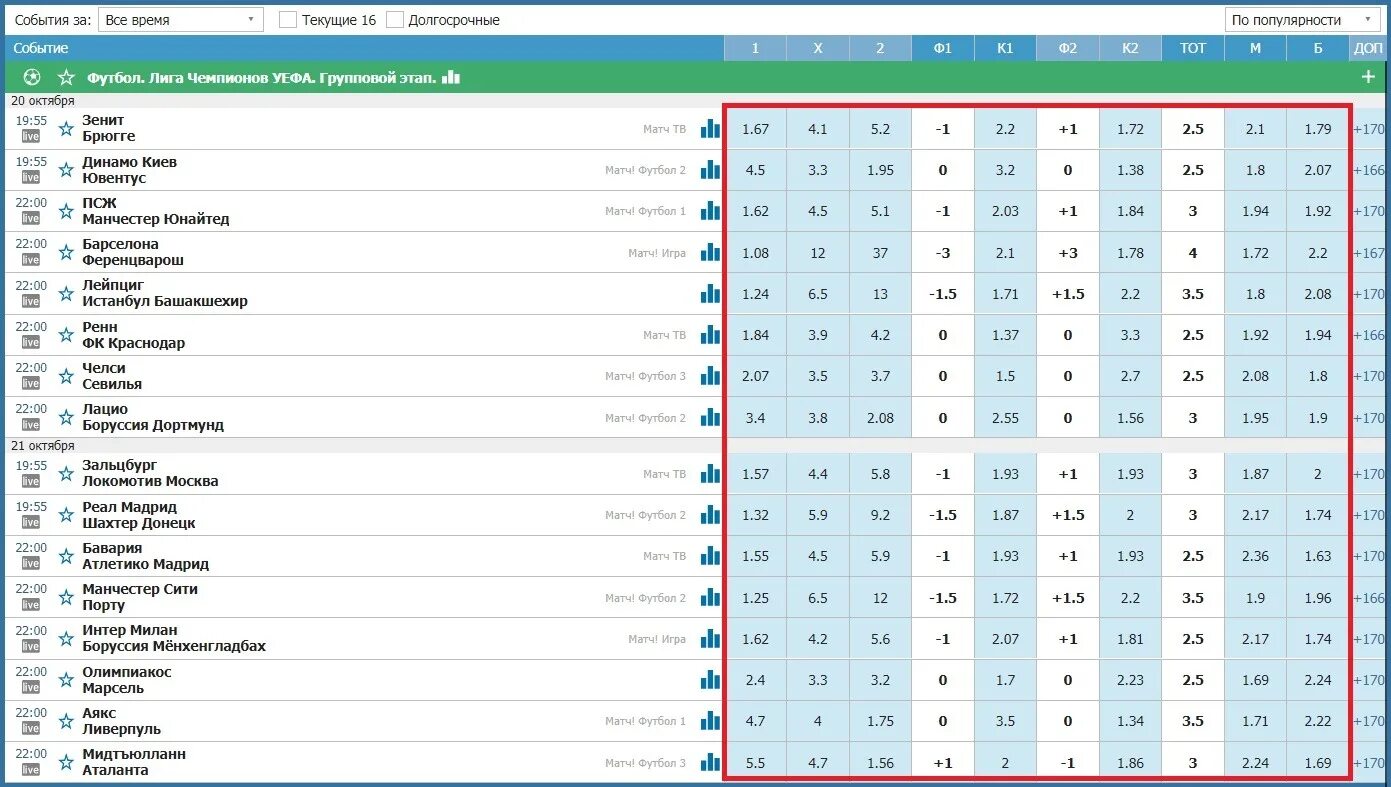Click live badge for Зенит – Брюгге
Screen dimensions: 1391x787
[x=31, y=136]
